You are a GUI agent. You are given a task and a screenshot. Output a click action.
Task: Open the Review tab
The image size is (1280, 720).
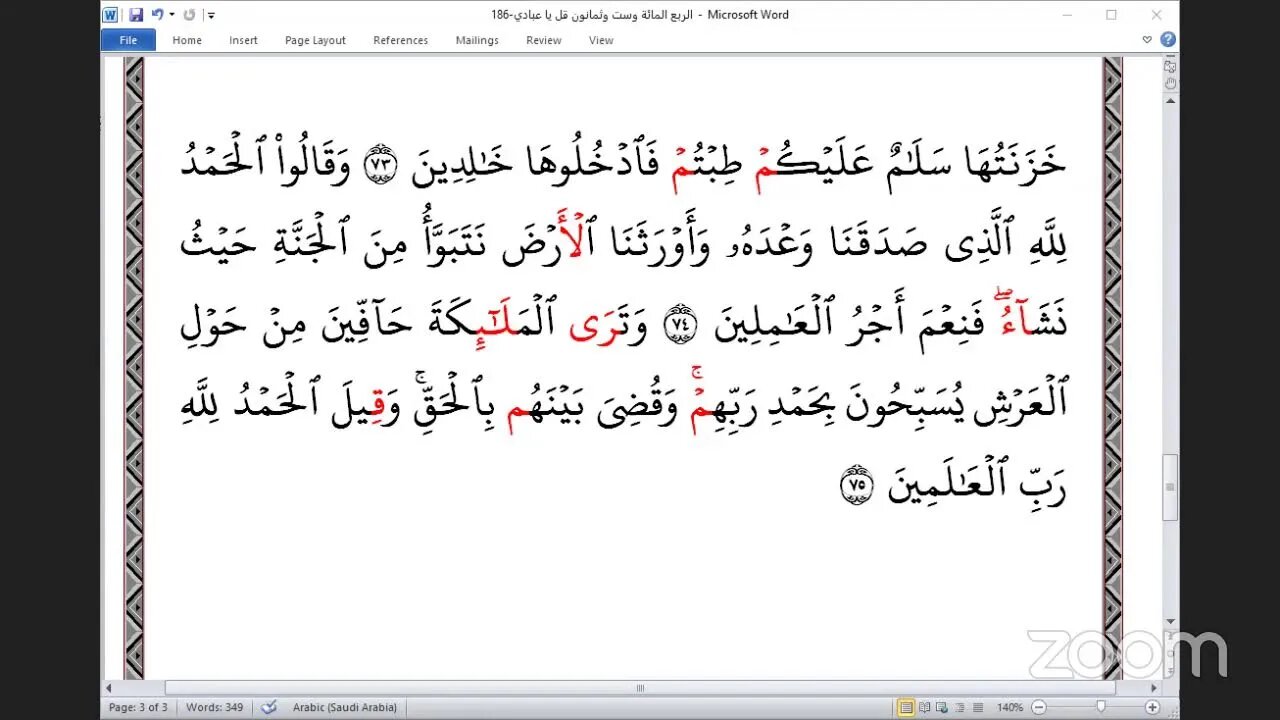click(x=544, y=40)
